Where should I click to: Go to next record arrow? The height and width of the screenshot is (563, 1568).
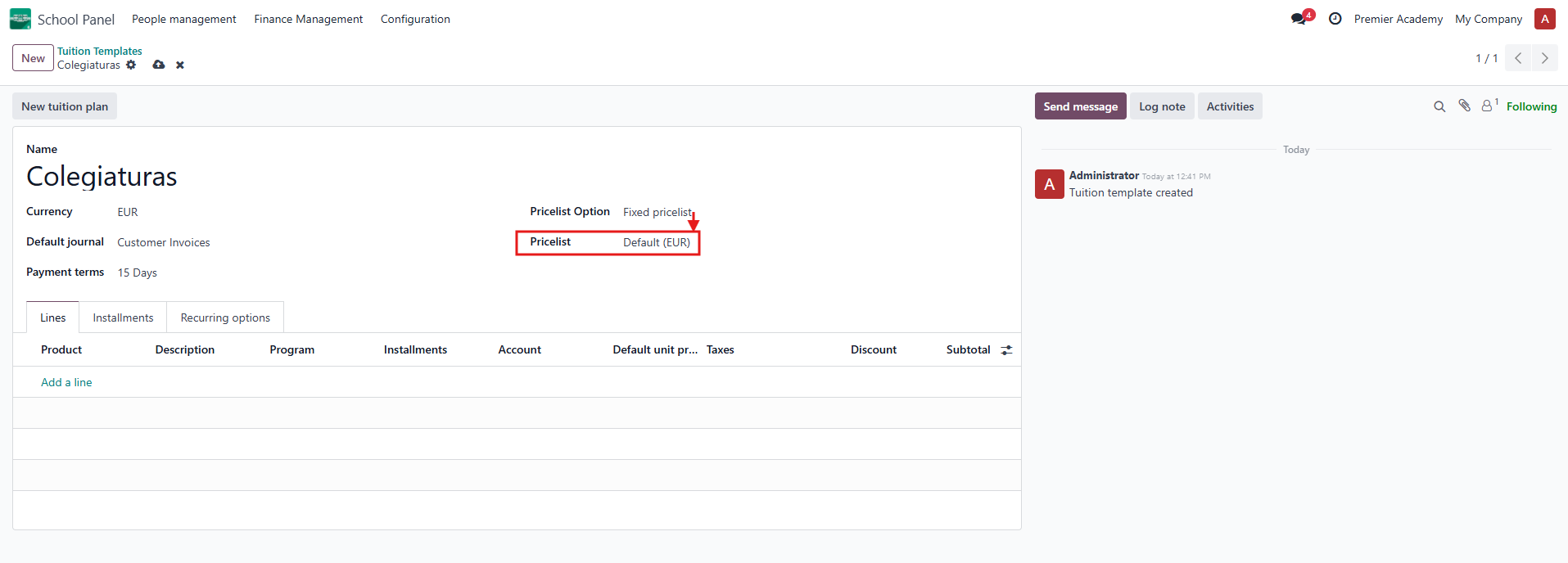pos(1544,58)
